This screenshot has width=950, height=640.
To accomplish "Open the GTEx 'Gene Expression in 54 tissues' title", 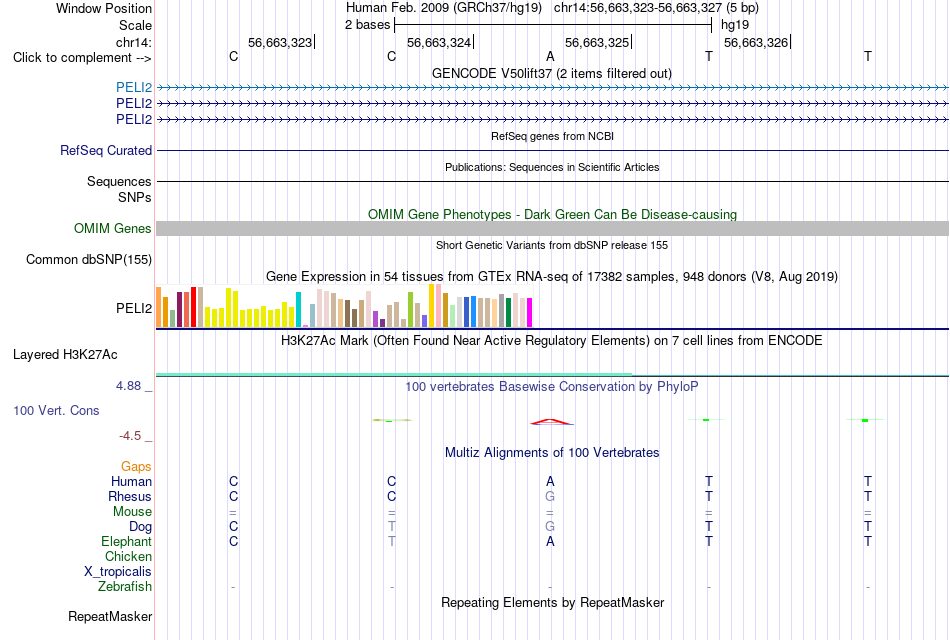I will pyautogui.click(x=552, y=276).
